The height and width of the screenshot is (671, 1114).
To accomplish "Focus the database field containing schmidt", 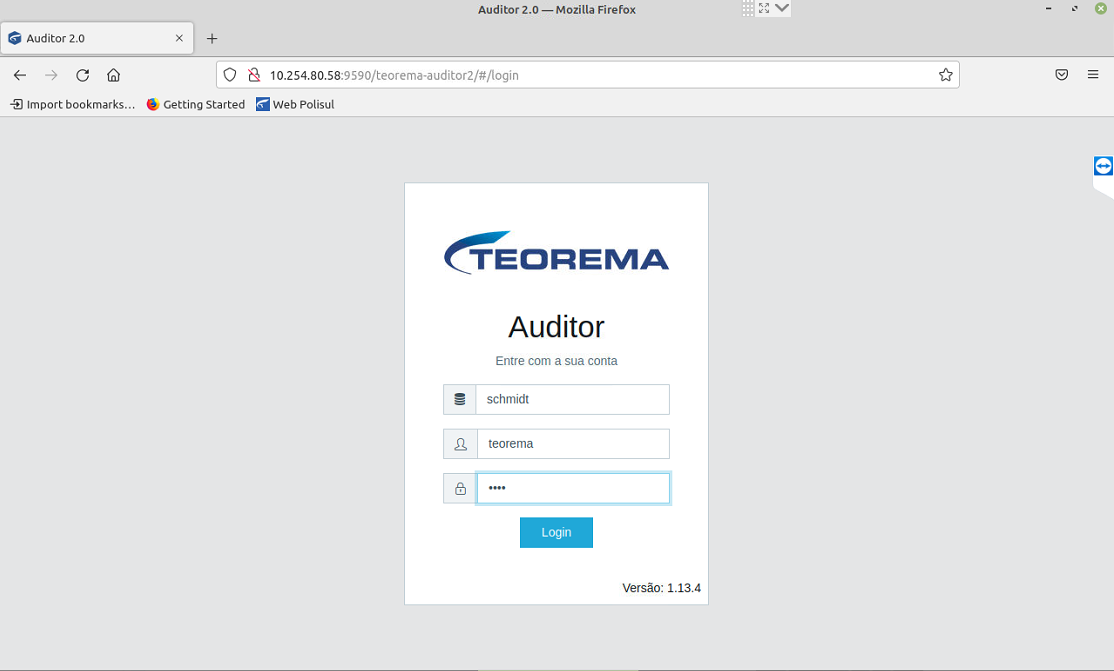I will tap(573, 399).
